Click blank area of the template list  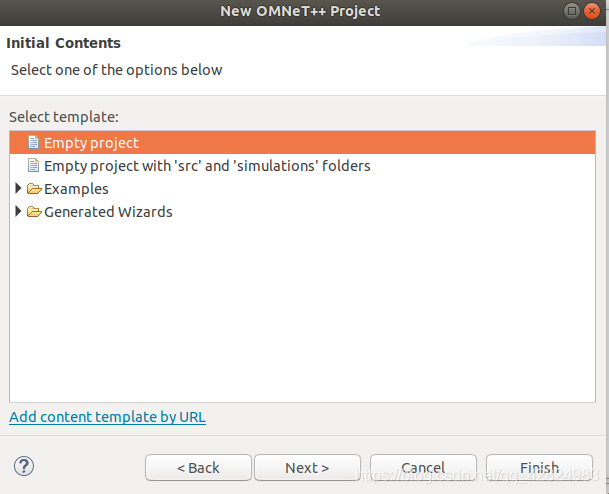point(302,311)
